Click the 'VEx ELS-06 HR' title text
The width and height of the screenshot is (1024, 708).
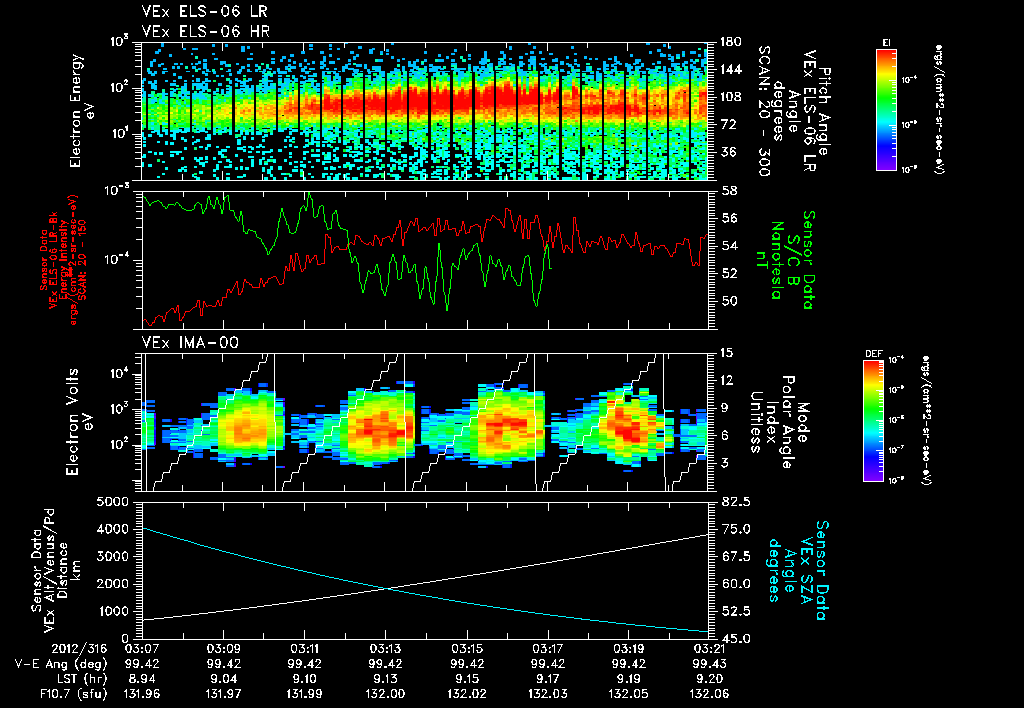click(x=205, y=31)
